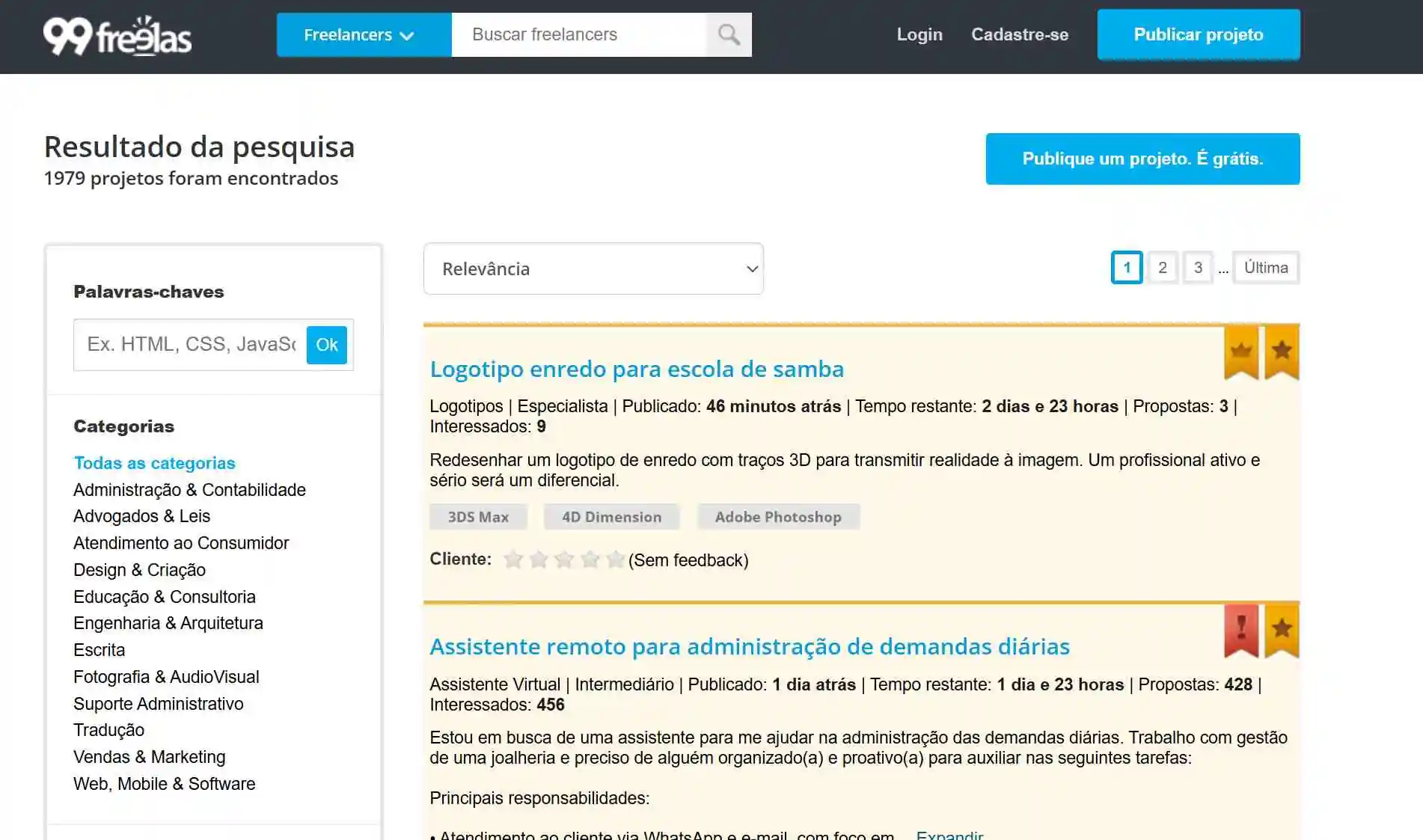This screenshot has width=1423, height=840.
Task: Select Design & Criação category
Action: (139, 570)
